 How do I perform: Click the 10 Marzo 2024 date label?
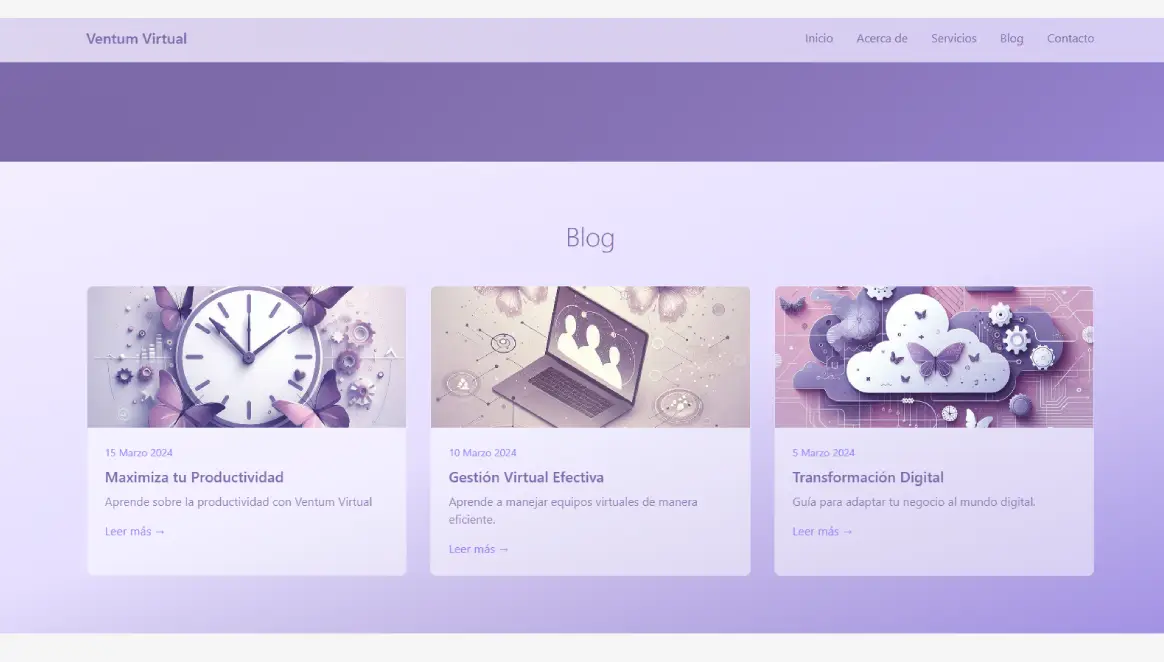483,452
